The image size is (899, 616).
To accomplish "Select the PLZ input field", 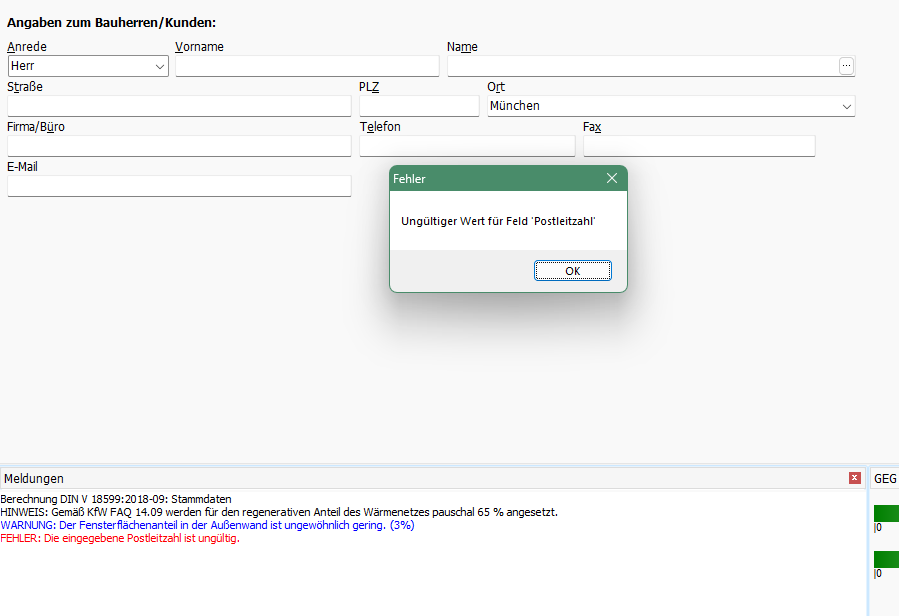I will click(419, 106).
